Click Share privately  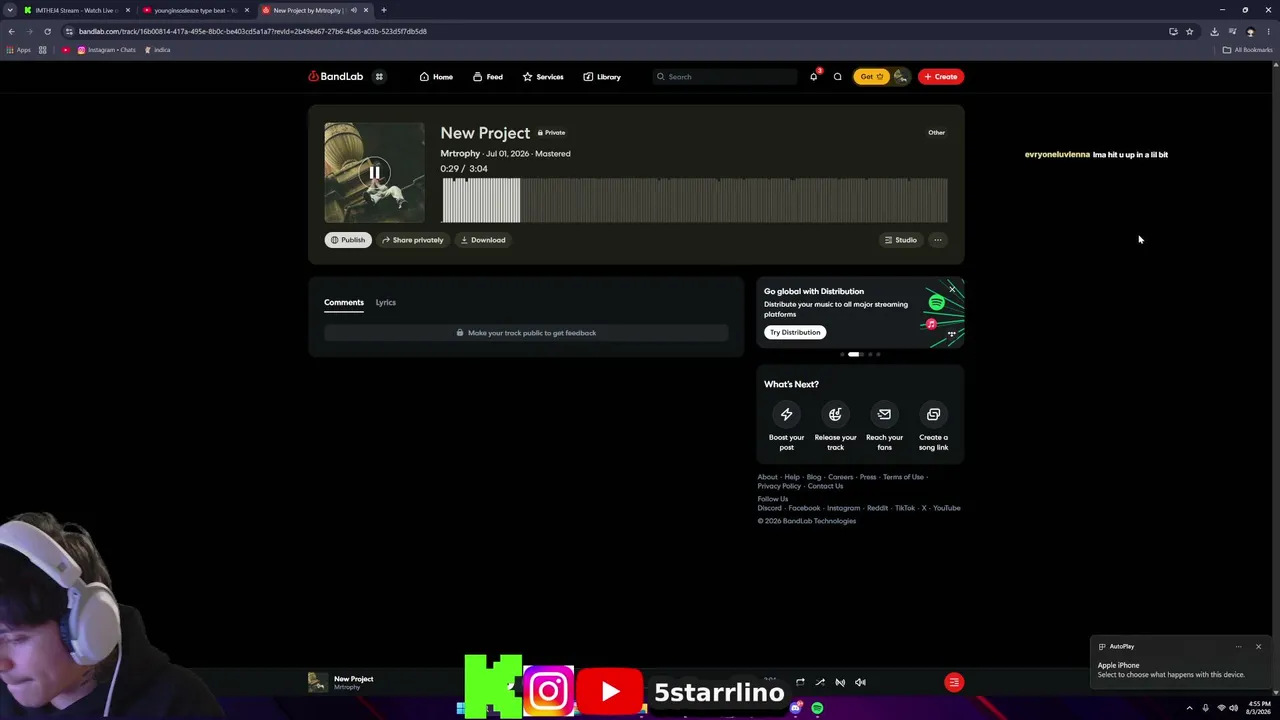pos(413,240)
